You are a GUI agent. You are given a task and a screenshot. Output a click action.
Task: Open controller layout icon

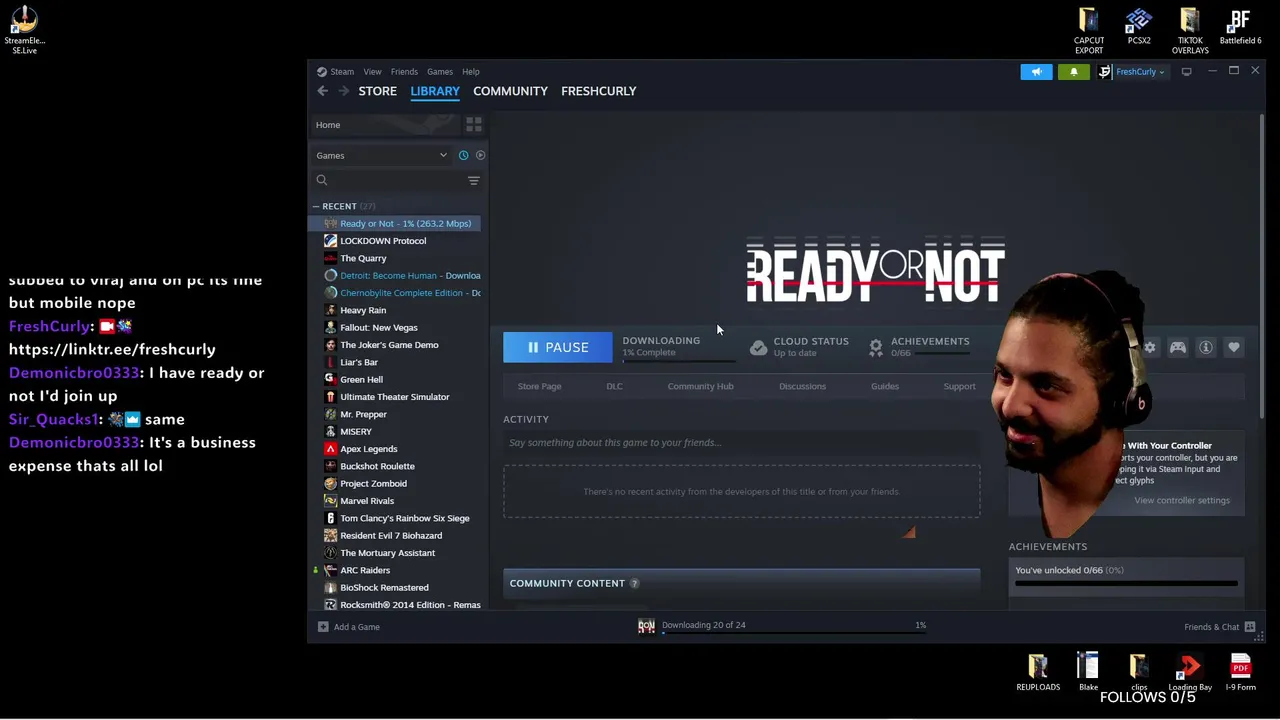click(x=1178, y=347)
